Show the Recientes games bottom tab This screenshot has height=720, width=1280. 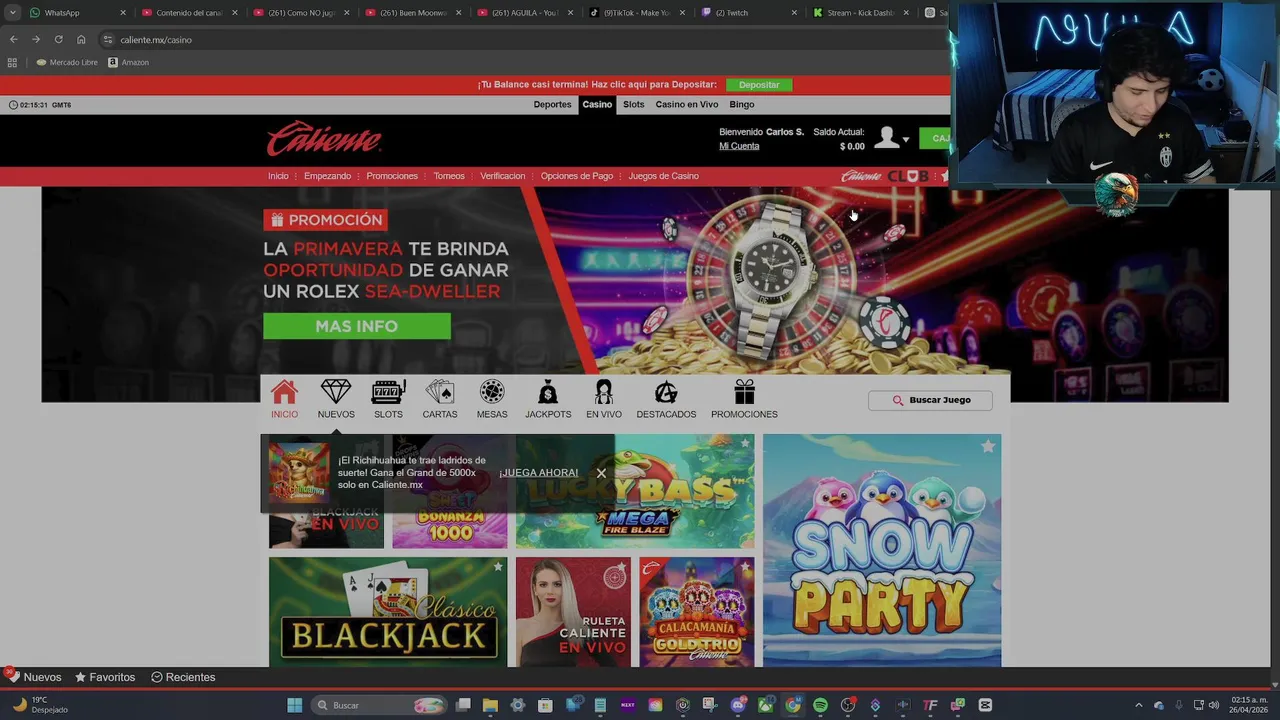point(183,677)
